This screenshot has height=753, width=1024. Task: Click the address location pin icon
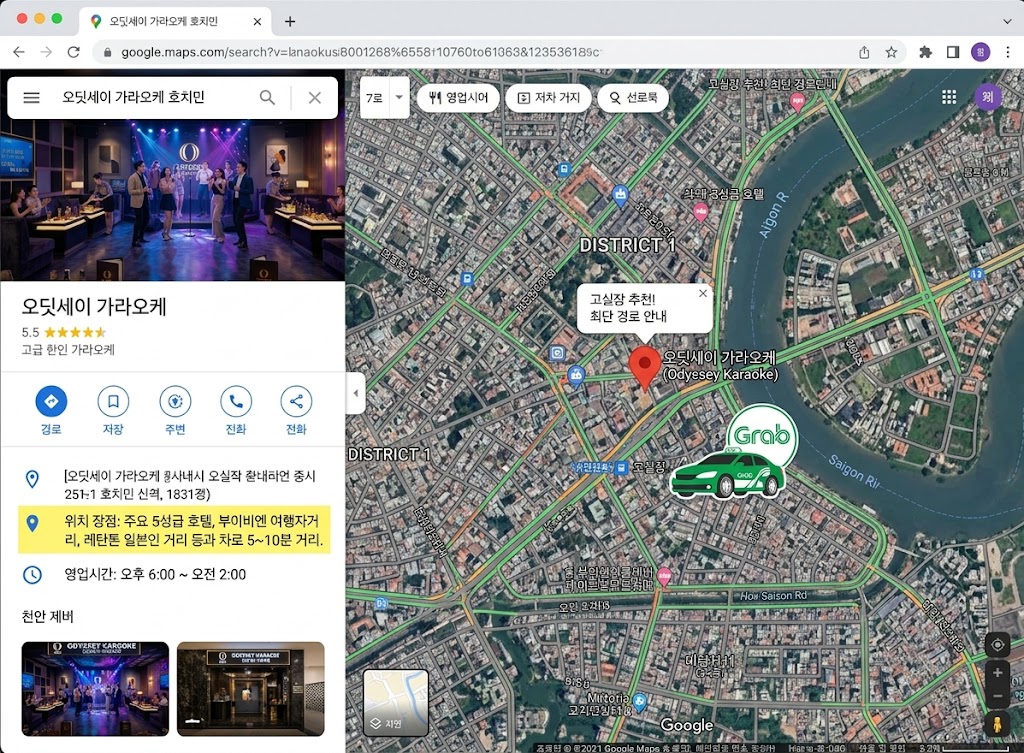click(x=32, y=479)
